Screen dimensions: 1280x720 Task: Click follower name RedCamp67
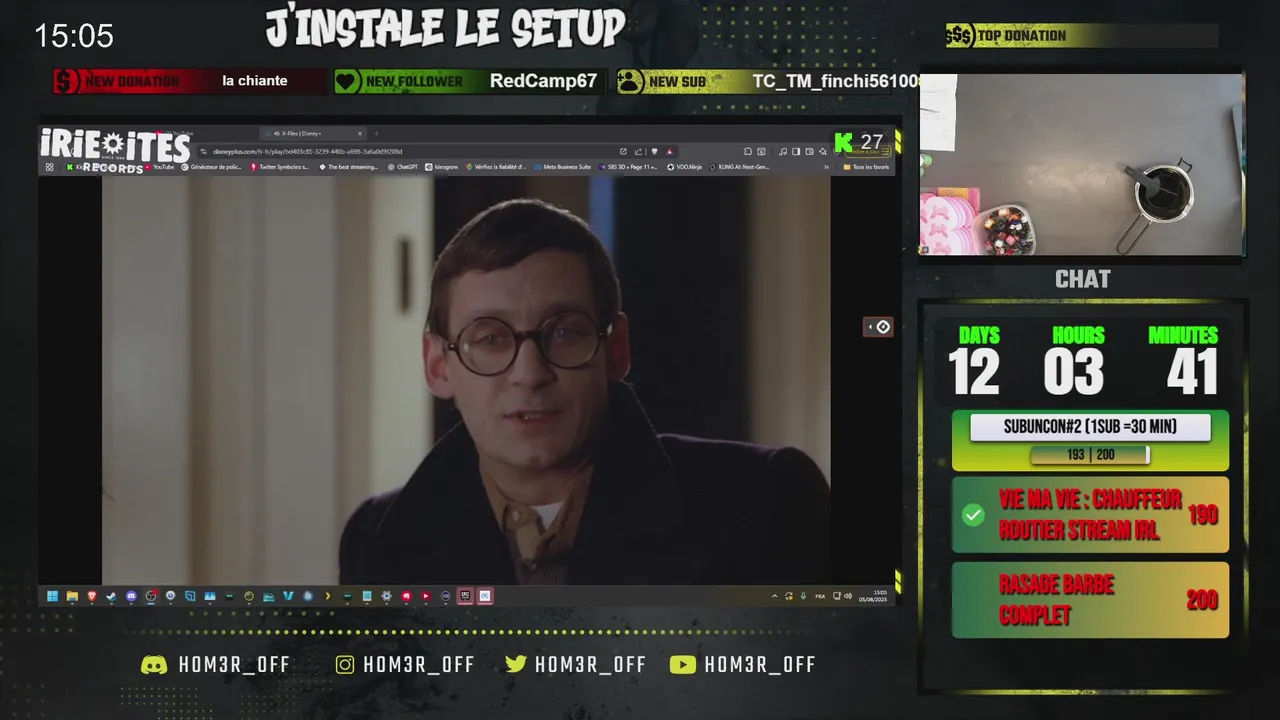[543, 81]
